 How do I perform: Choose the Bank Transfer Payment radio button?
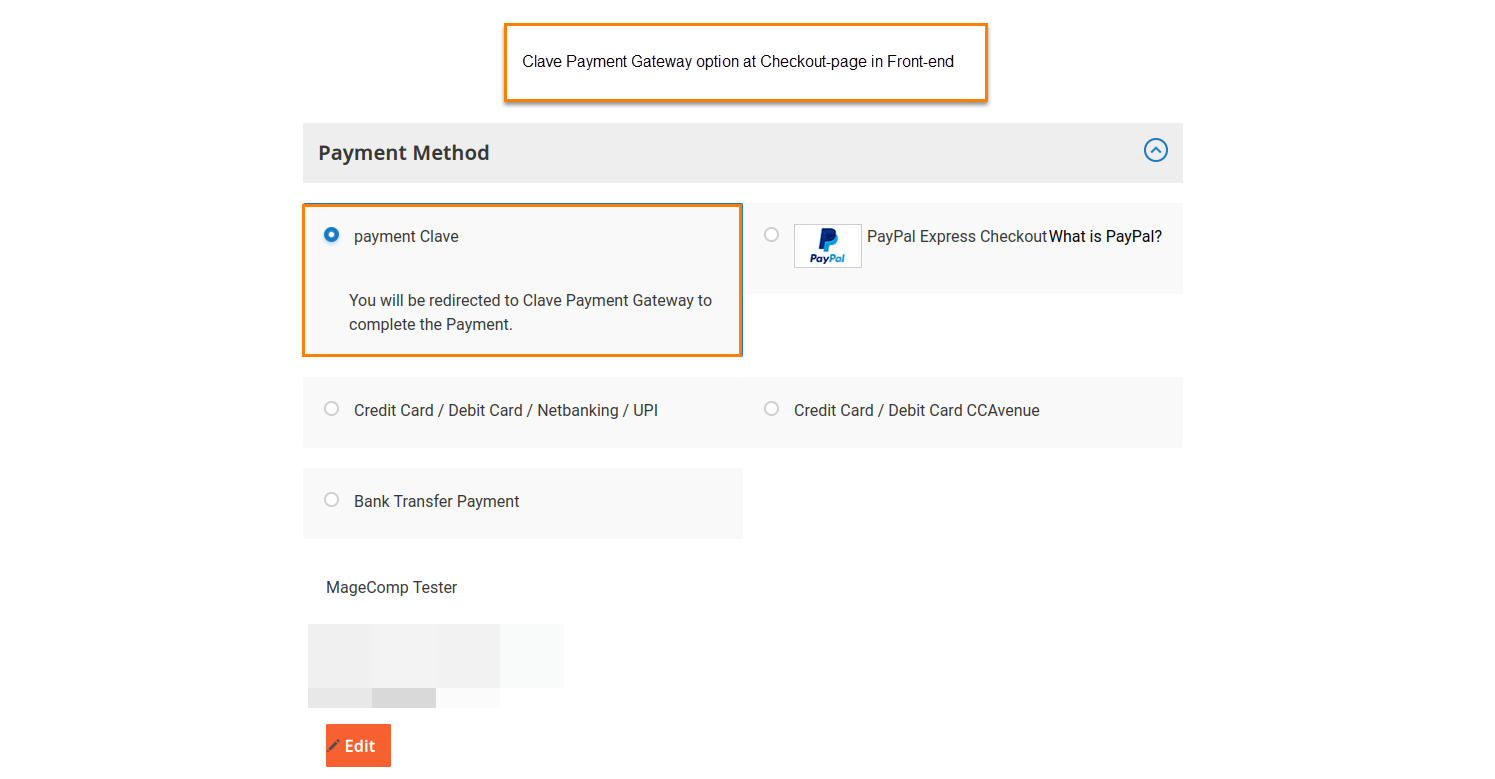[331, 500]
